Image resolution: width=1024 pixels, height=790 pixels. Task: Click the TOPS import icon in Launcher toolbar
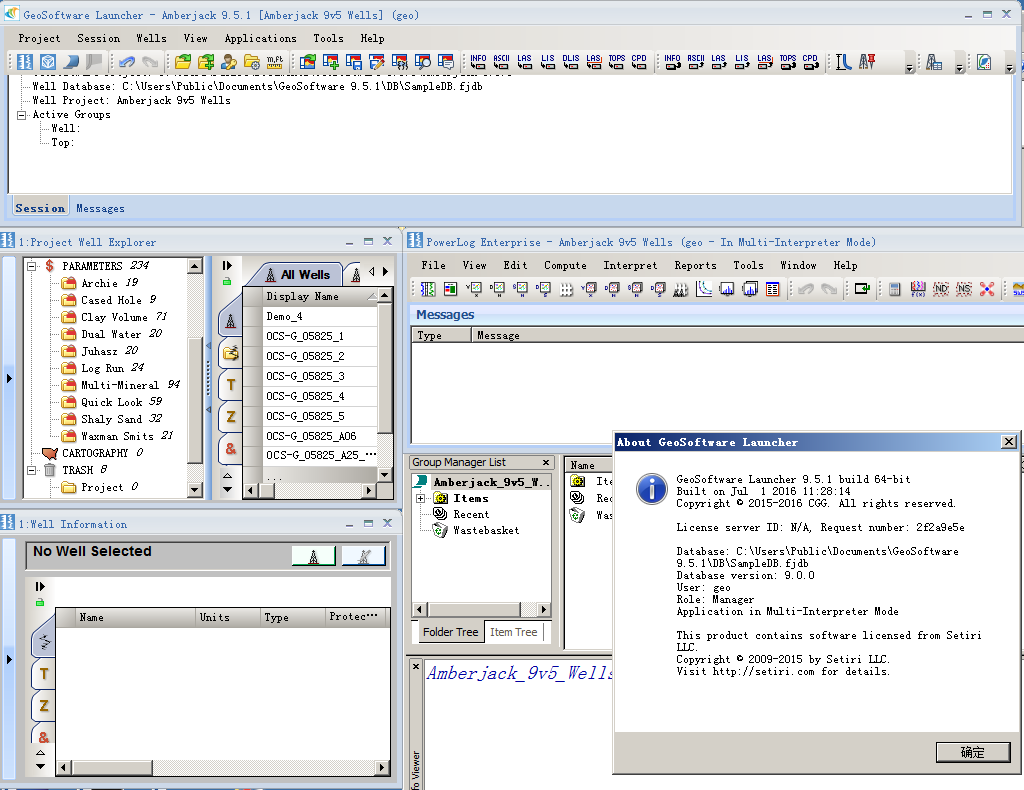click(616, 62)
